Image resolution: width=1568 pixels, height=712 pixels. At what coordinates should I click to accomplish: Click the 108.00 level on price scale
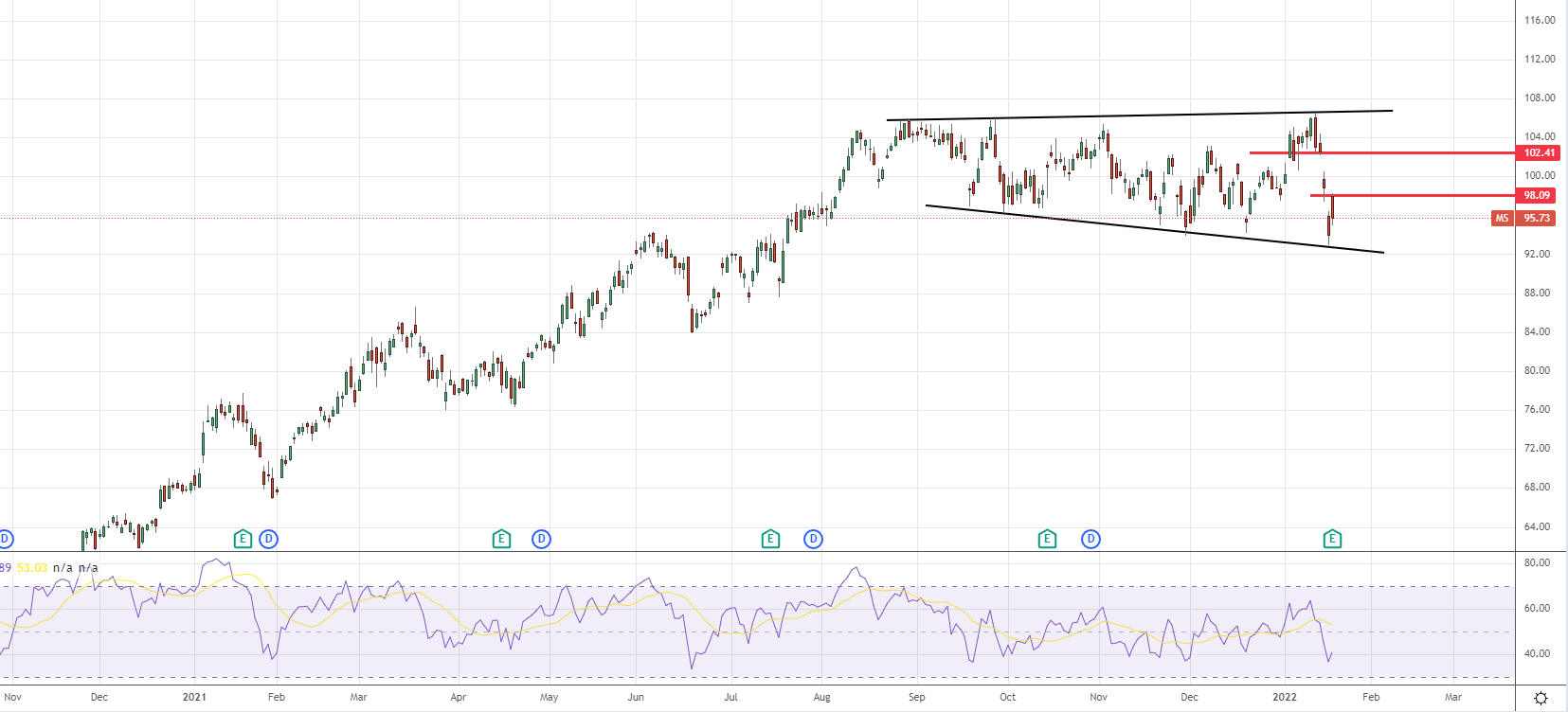(1539, 98)
